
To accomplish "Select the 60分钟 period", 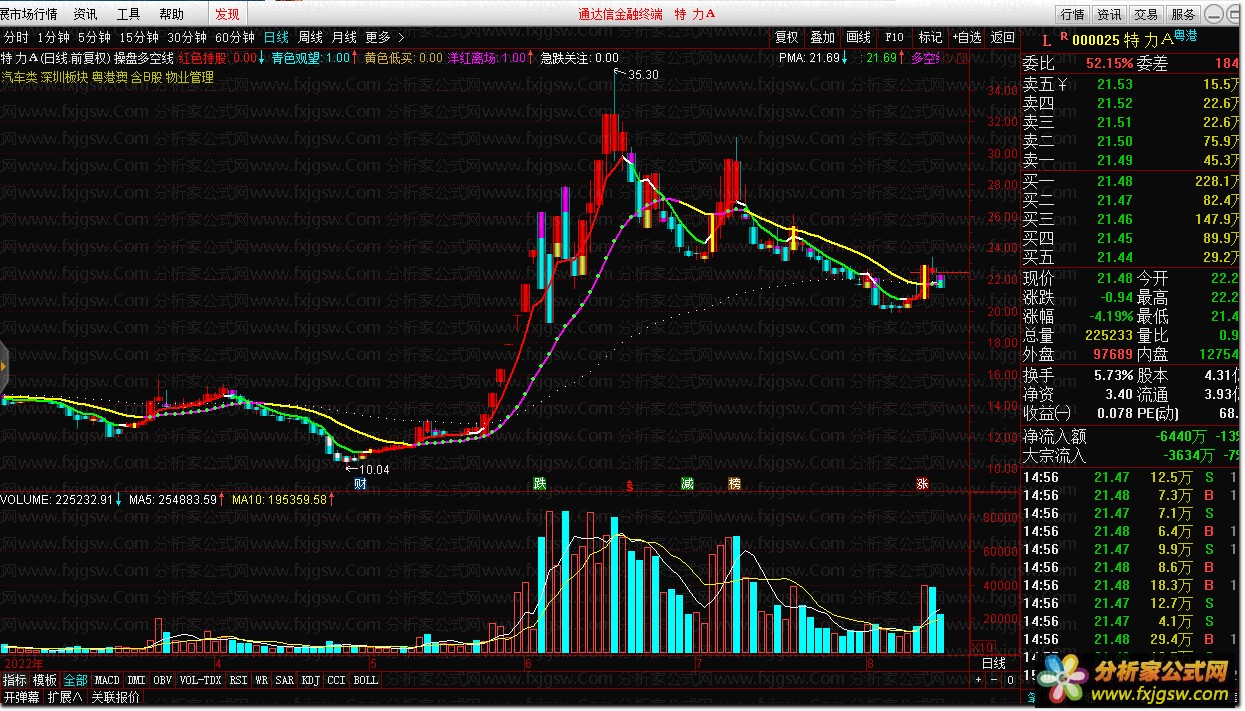I will coord(235,37).
